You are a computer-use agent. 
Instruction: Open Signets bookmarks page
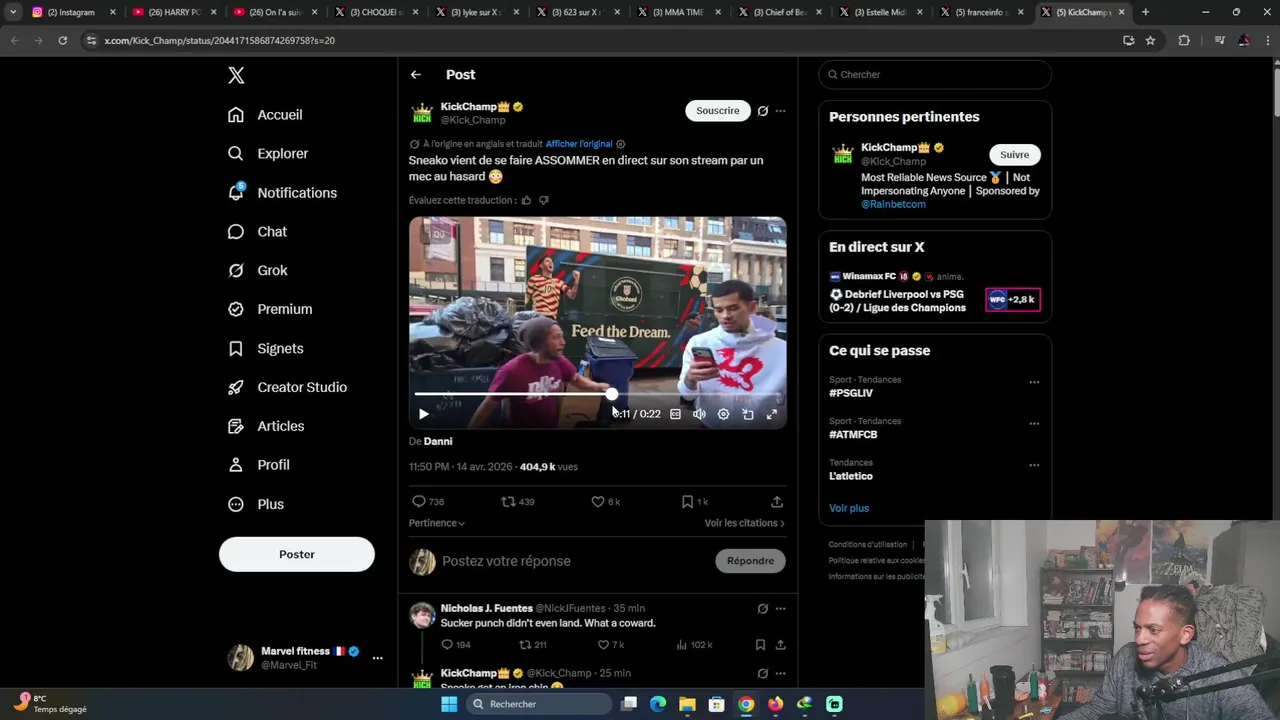pyautogui.click(x=265, y=349)
